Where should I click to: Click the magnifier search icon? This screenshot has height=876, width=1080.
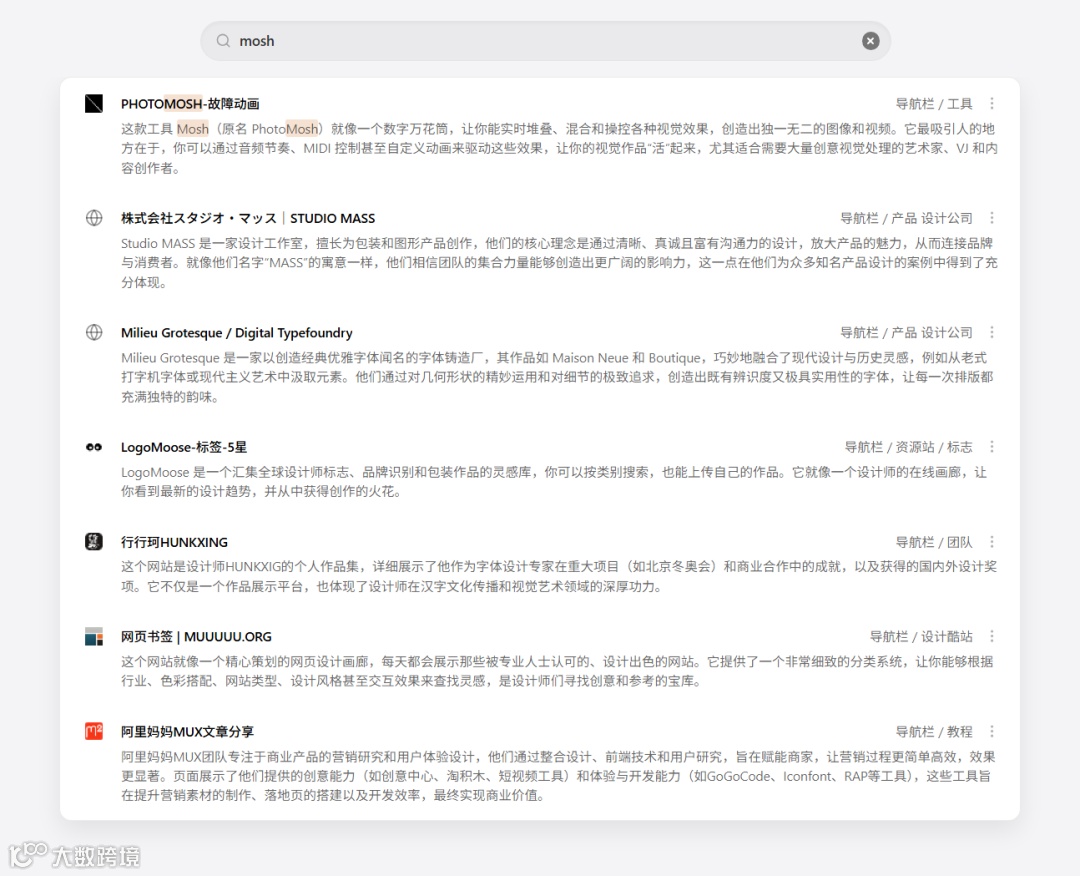coord(223,41)
